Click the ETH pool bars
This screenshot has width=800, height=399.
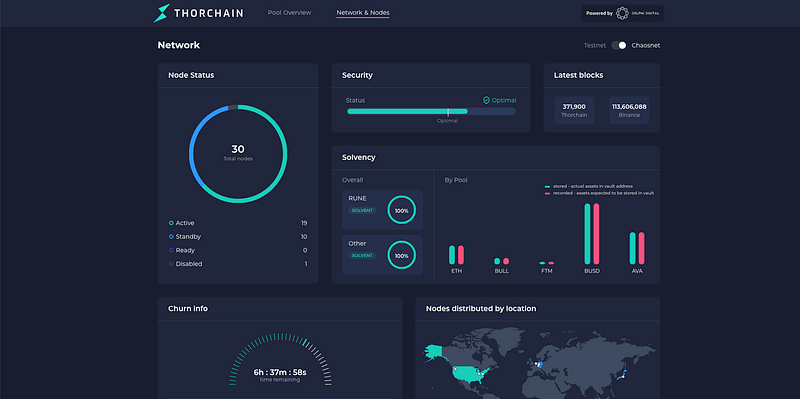[457, 255]
